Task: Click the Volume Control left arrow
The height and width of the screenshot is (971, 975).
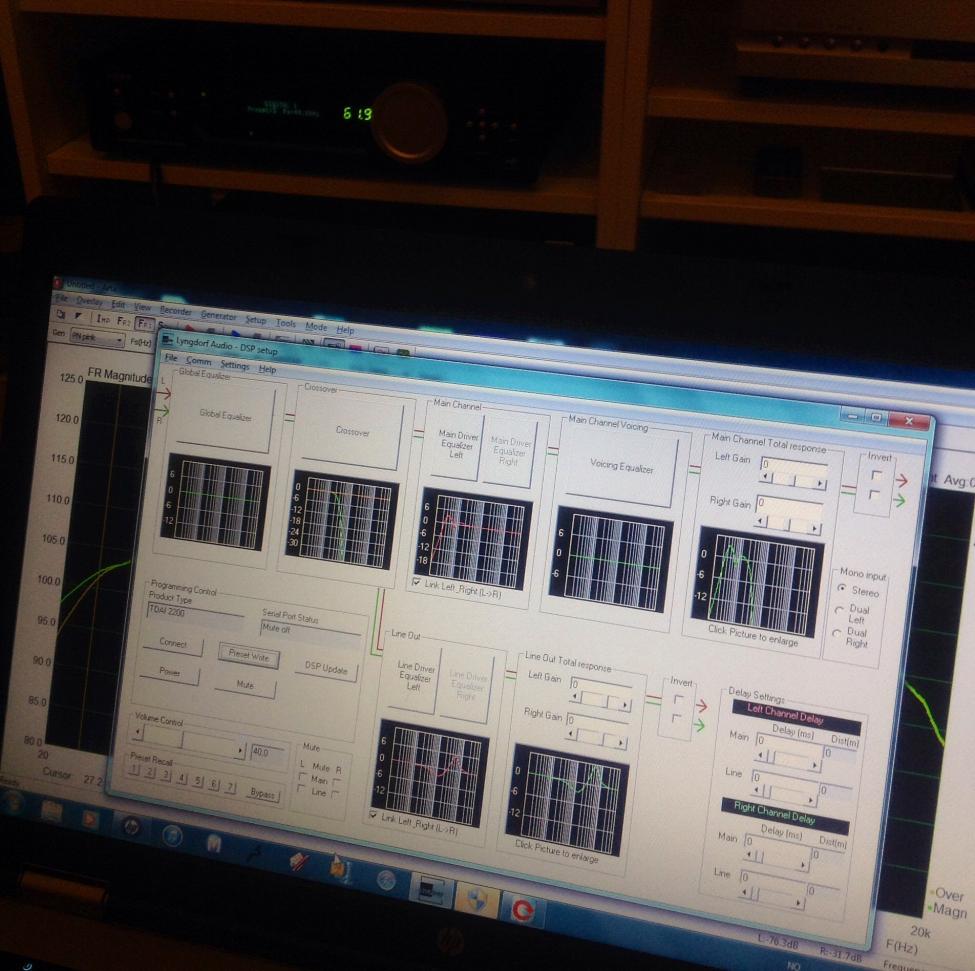Action: click(137, 734)
